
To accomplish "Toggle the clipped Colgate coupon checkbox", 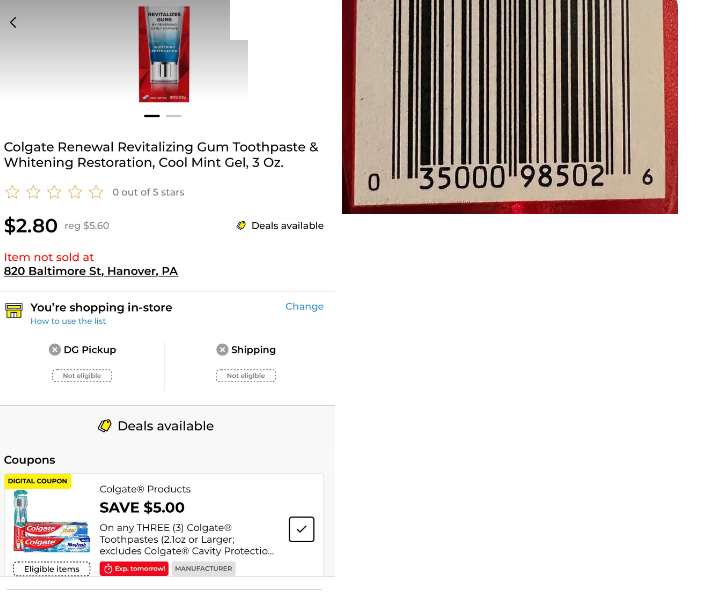I will [302, 529].
